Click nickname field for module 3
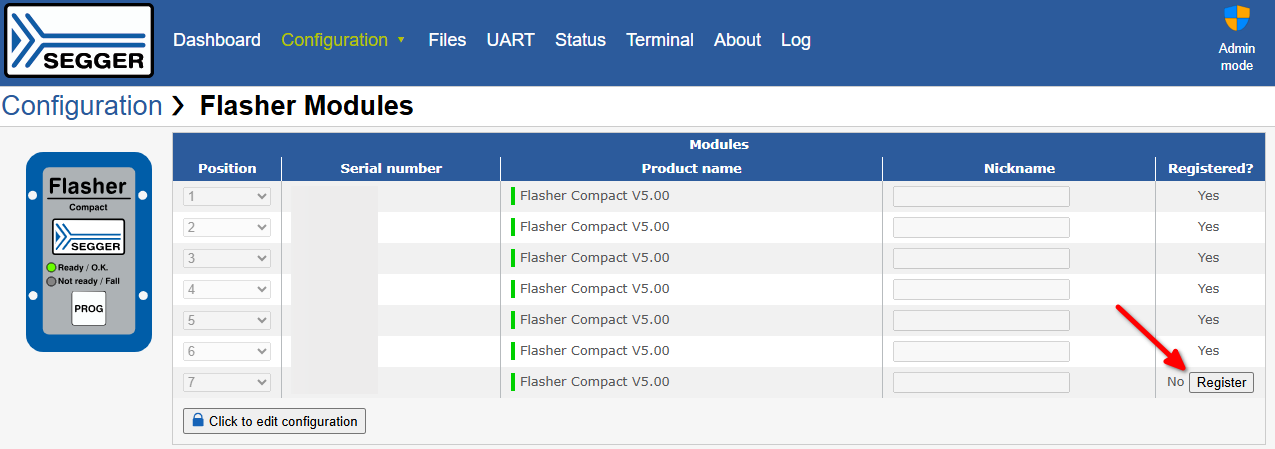1275x449 pixels. 981,258
